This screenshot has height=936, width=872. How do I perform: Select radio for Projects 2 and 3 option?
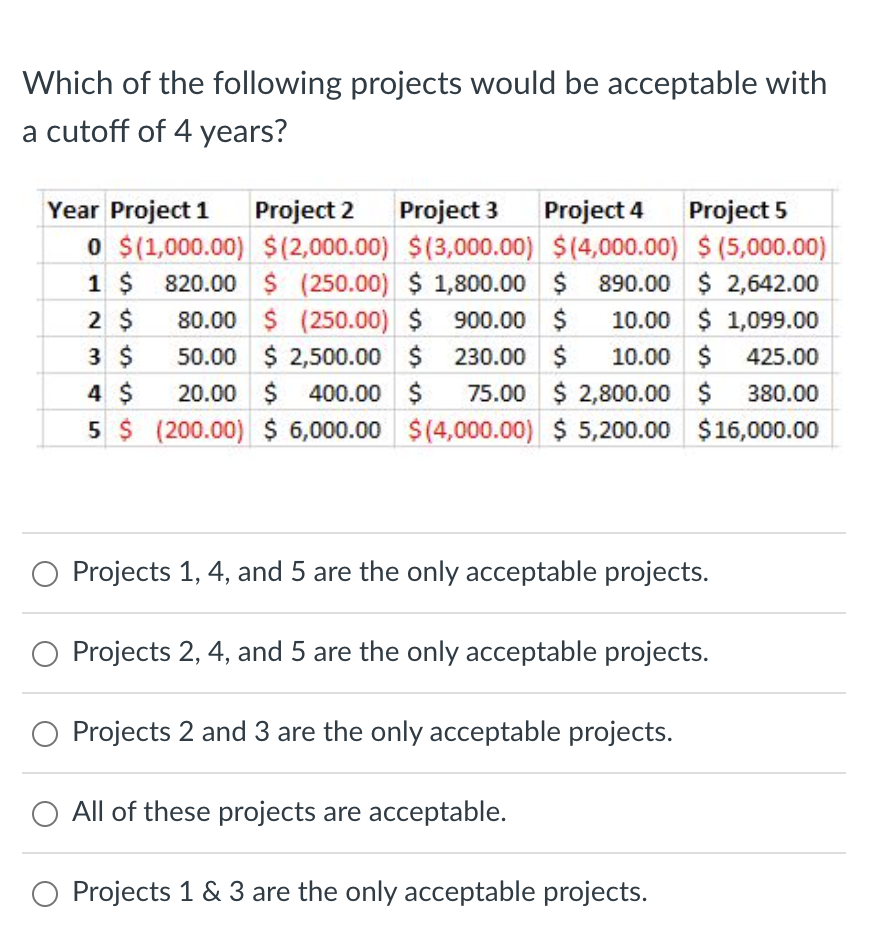[x=44, y=733]
